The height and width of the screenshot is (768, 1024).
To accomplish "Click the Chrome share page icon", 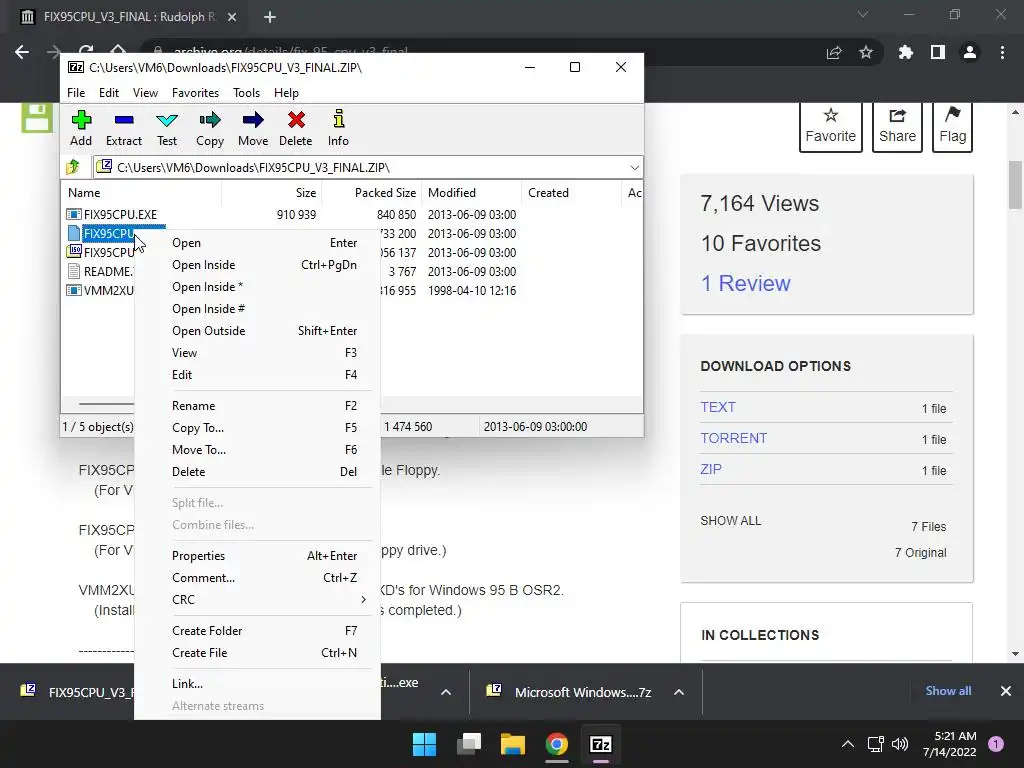I will [x=834, y=52].
